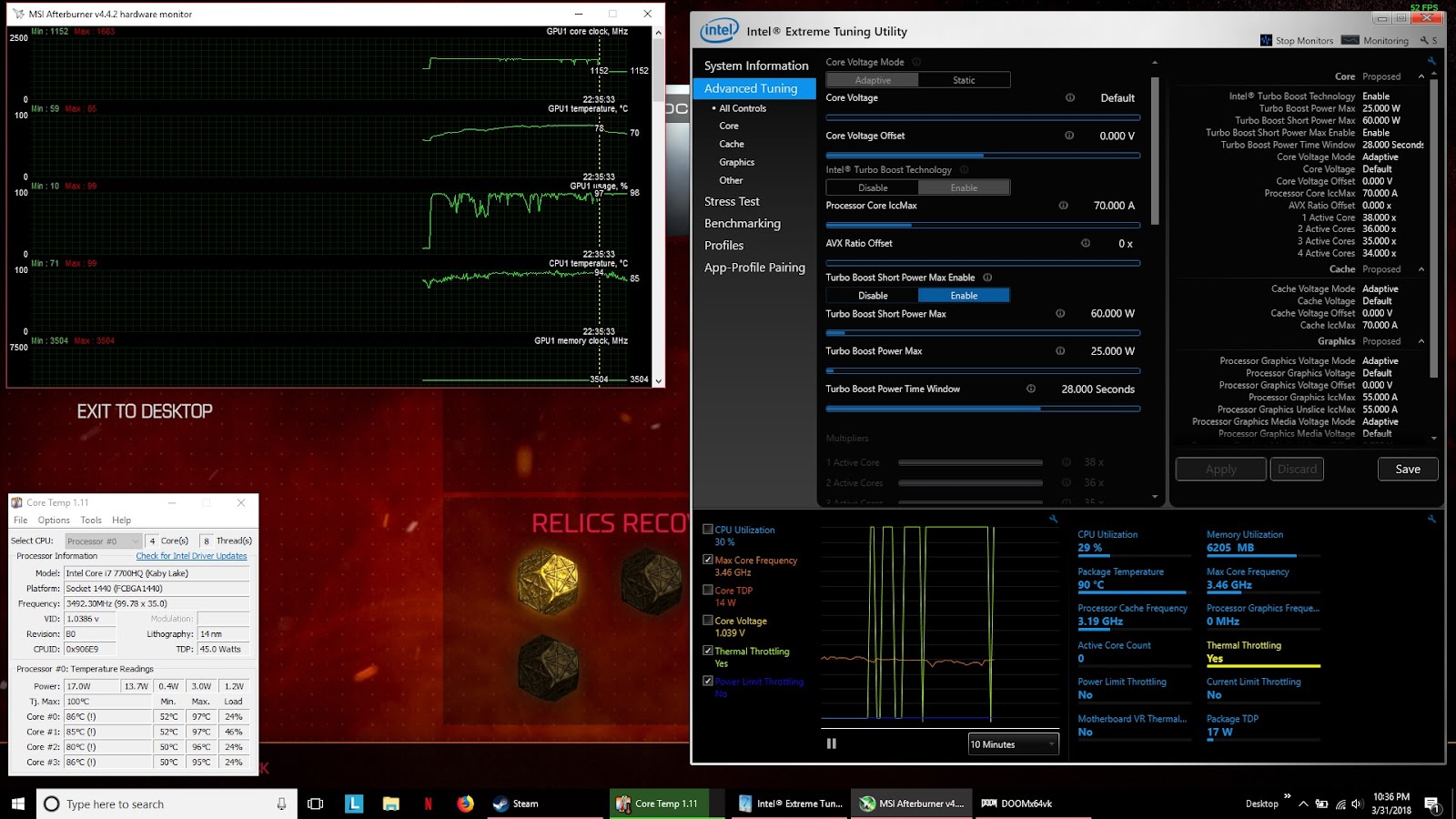This screenshot has width=1456, height=819.
Task: Open the Windows Start menu
Action: click(x=17, y=804)
